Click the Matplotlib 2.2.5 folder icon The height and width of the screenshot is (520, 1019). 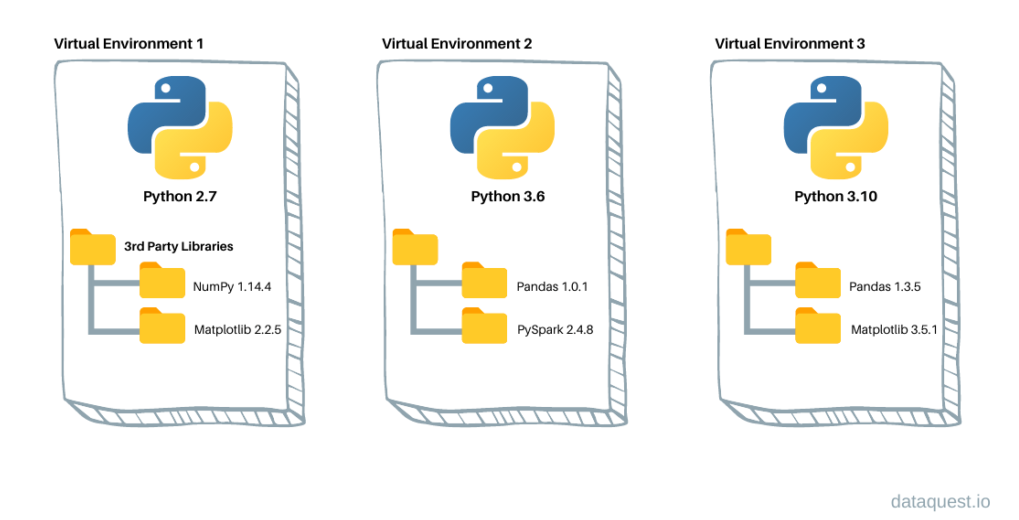click(162, 326)
